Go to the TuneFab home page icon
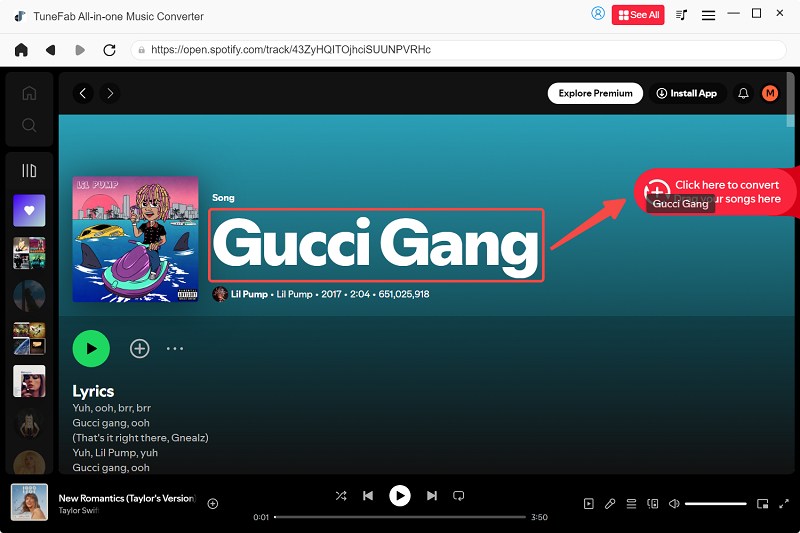 pyautogui.click(x=21, y=50)
